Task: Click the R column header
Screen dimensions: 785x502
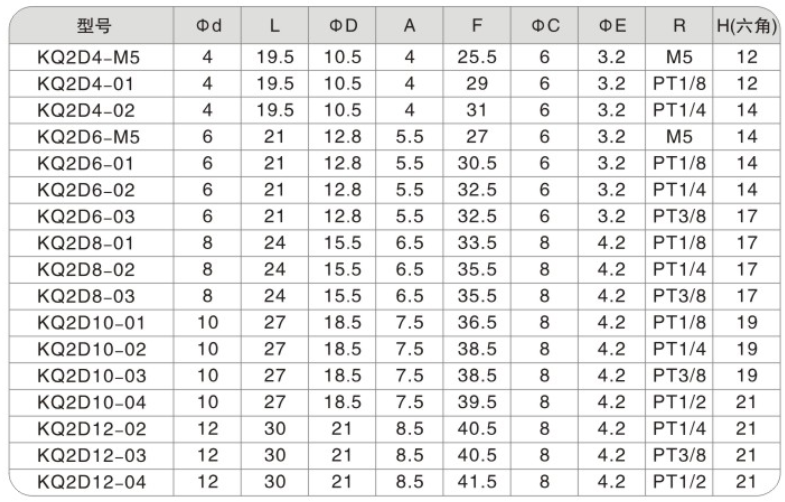Action: click(679, 26)
